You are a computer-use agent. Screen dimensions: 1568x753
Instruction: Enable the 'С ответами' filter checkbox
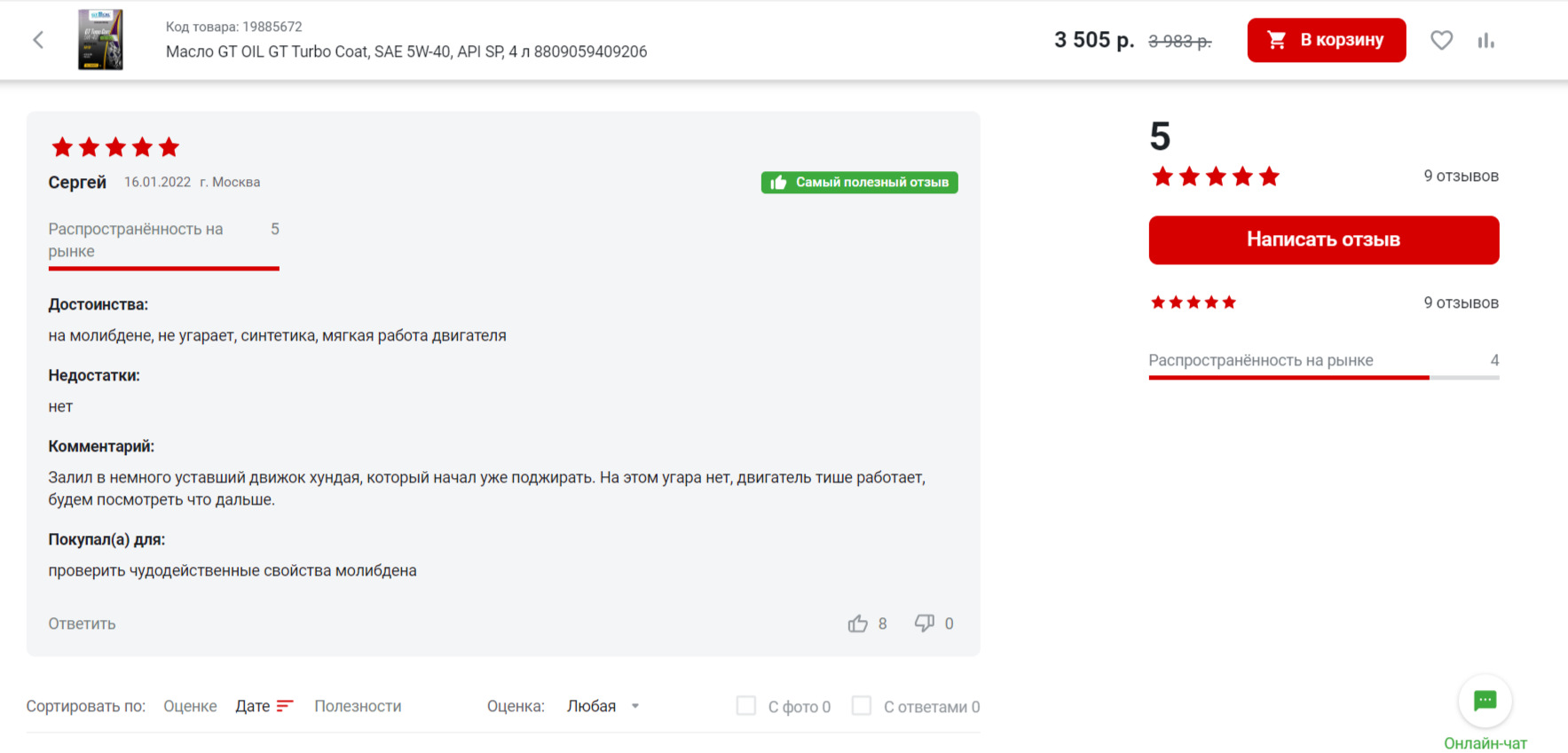coord(862,706)
